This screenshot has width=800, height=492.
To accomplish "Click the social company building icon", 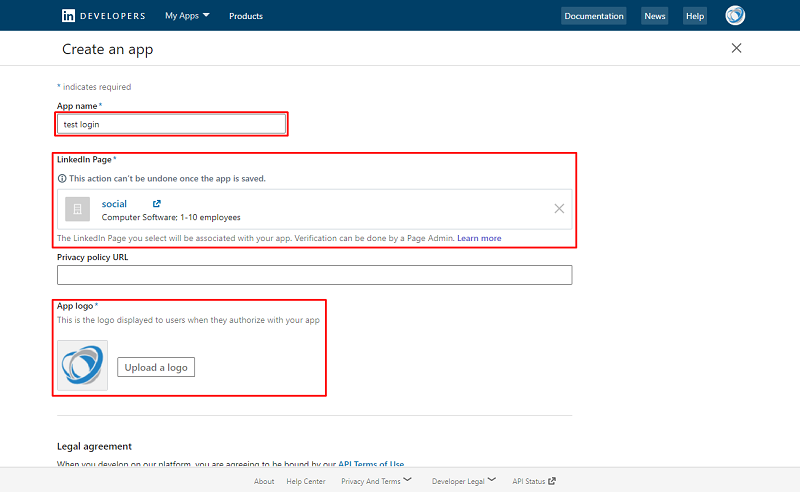I will pyautogui.click(x=78, y=209).
